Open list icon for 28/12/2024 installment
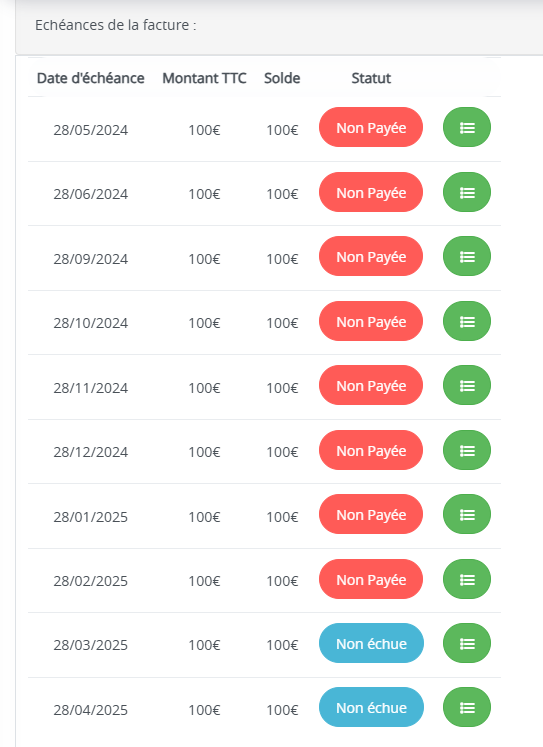This screenshot has width=543, height=747. tap(467, 450)
